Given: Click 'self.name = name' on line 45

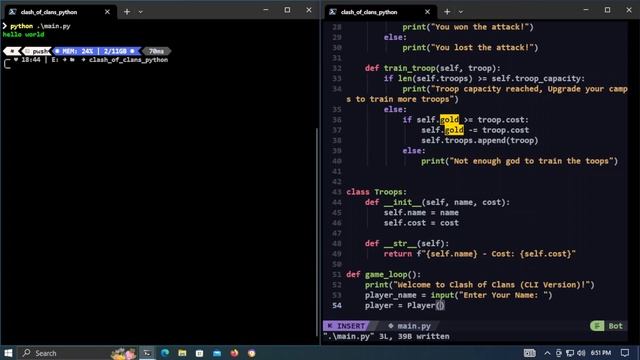Looking at the screenshot, I should click(421, 213).
